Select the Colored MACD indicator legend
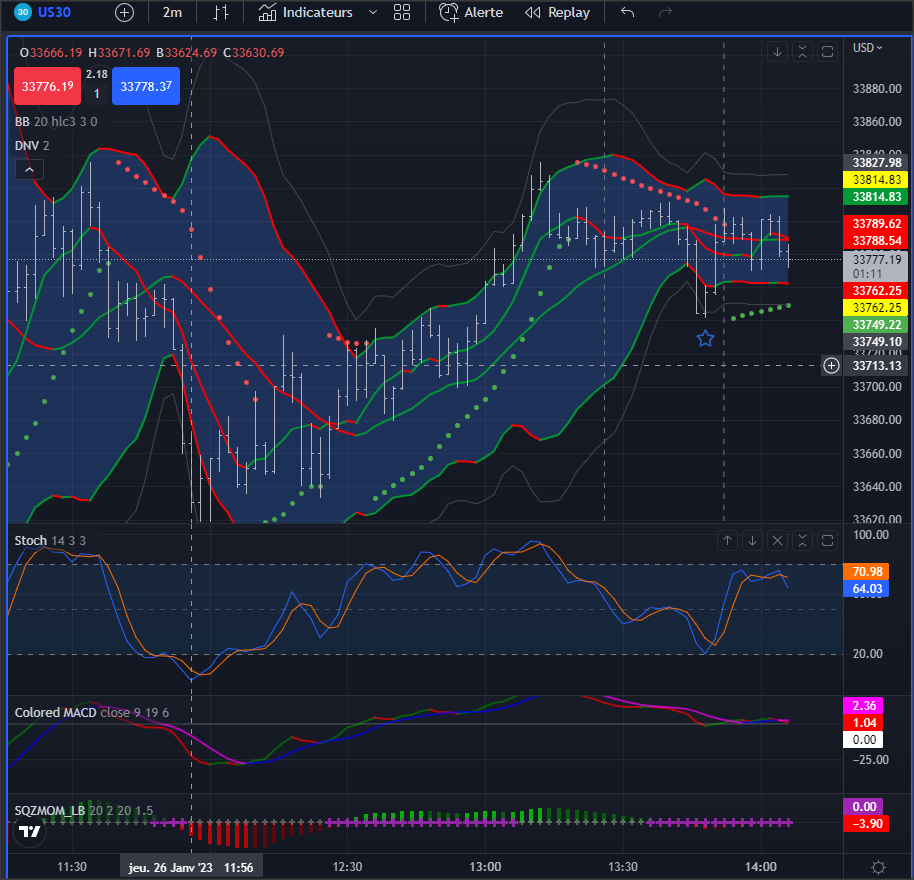This screenshot has width=914, height=880. click(x=92, y=713)
